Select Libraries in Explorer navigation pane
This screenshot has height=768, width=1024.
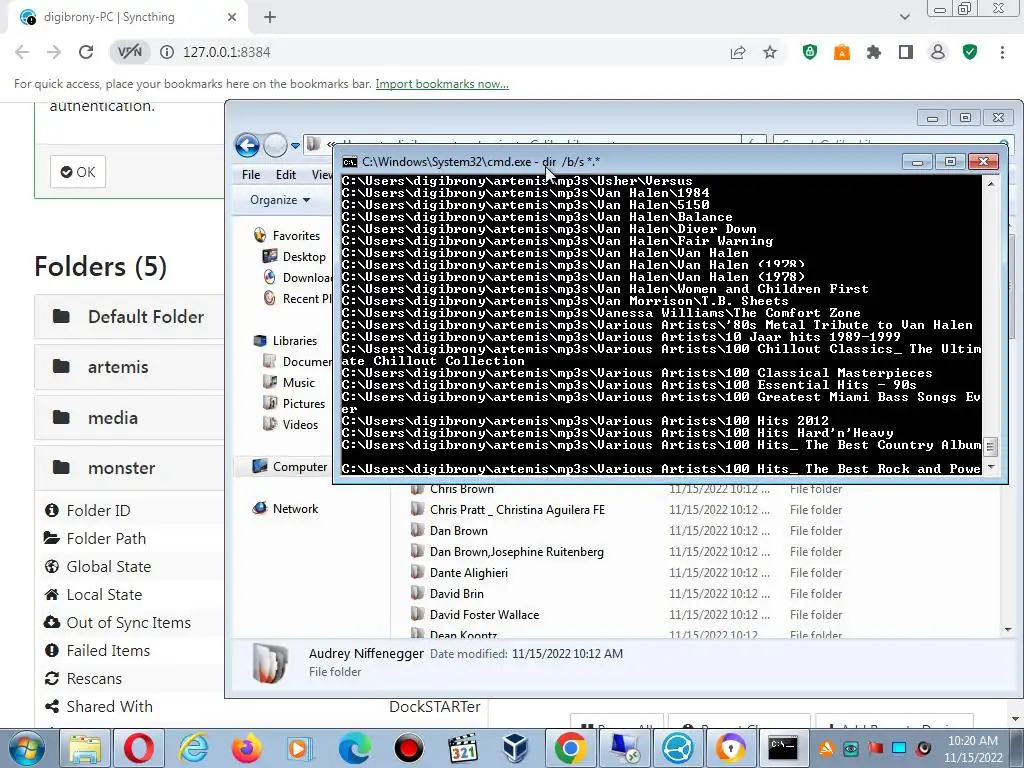(x=285, y=341)
